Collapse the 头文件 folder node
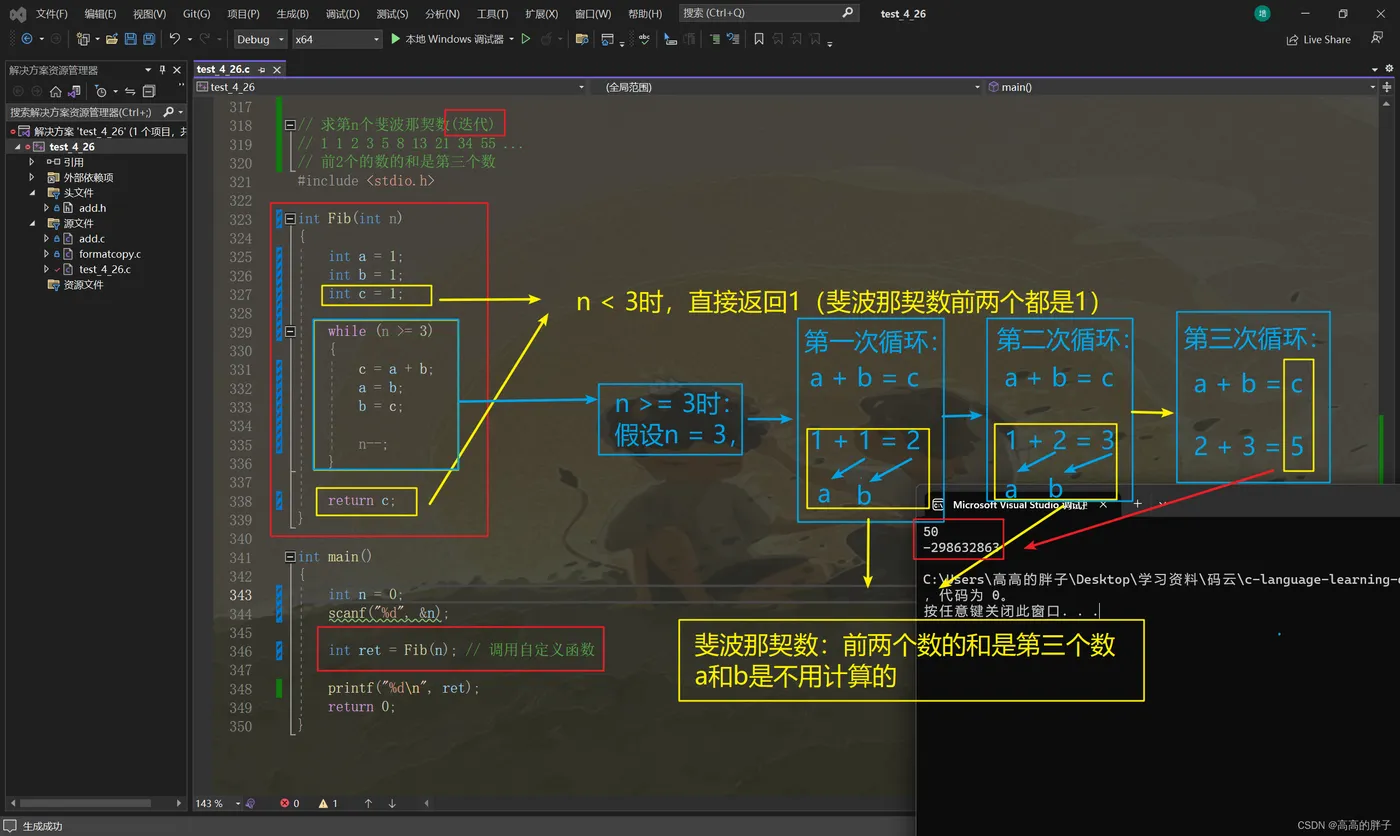 pos(32,192)
